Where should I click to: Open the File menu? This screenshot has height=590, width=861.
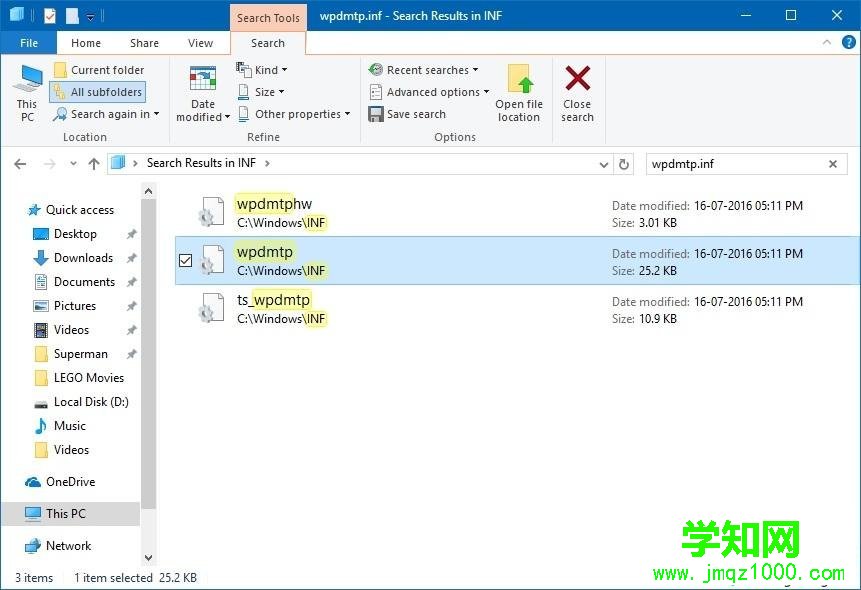pos(28,43)
